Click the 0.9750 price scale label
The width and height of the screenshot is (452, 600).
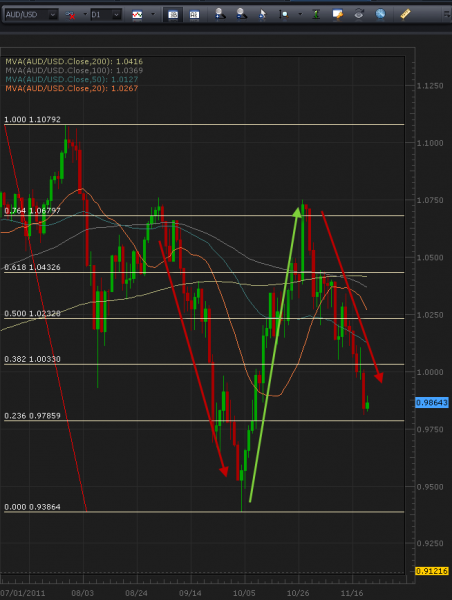point(430,429)
